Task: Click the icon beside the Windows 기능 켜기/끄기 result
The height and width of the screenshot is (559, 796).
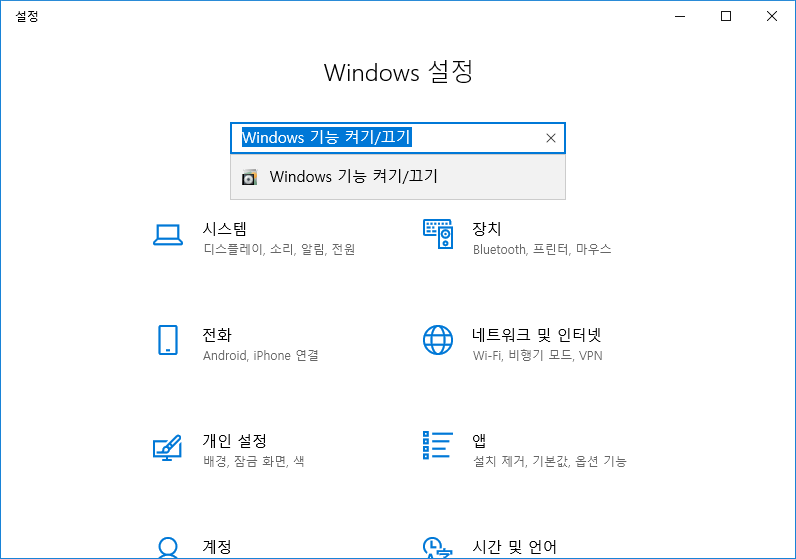Action: tap(249, 177)
